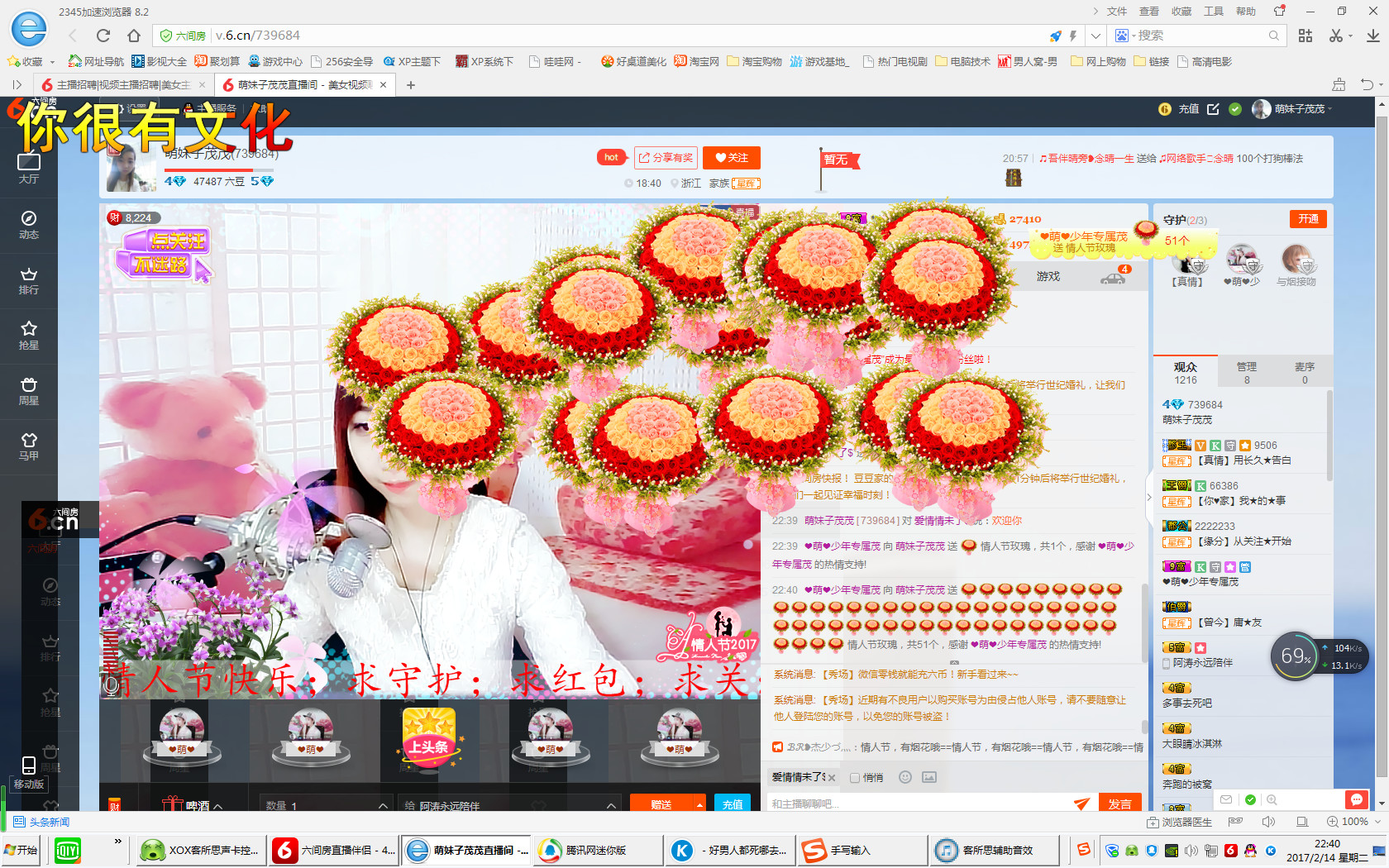
Task: Open the 工具 menu
Action: 1214,12
